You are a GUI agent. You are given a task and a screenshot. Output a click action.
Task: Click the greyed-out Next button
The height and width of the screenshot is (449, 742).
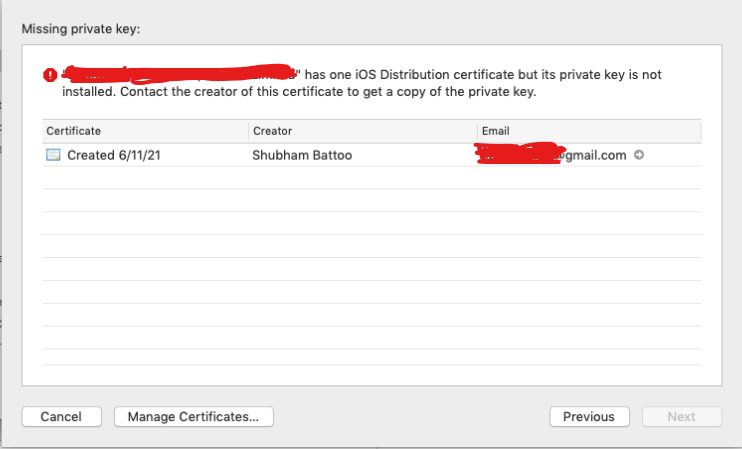point(681,416)
